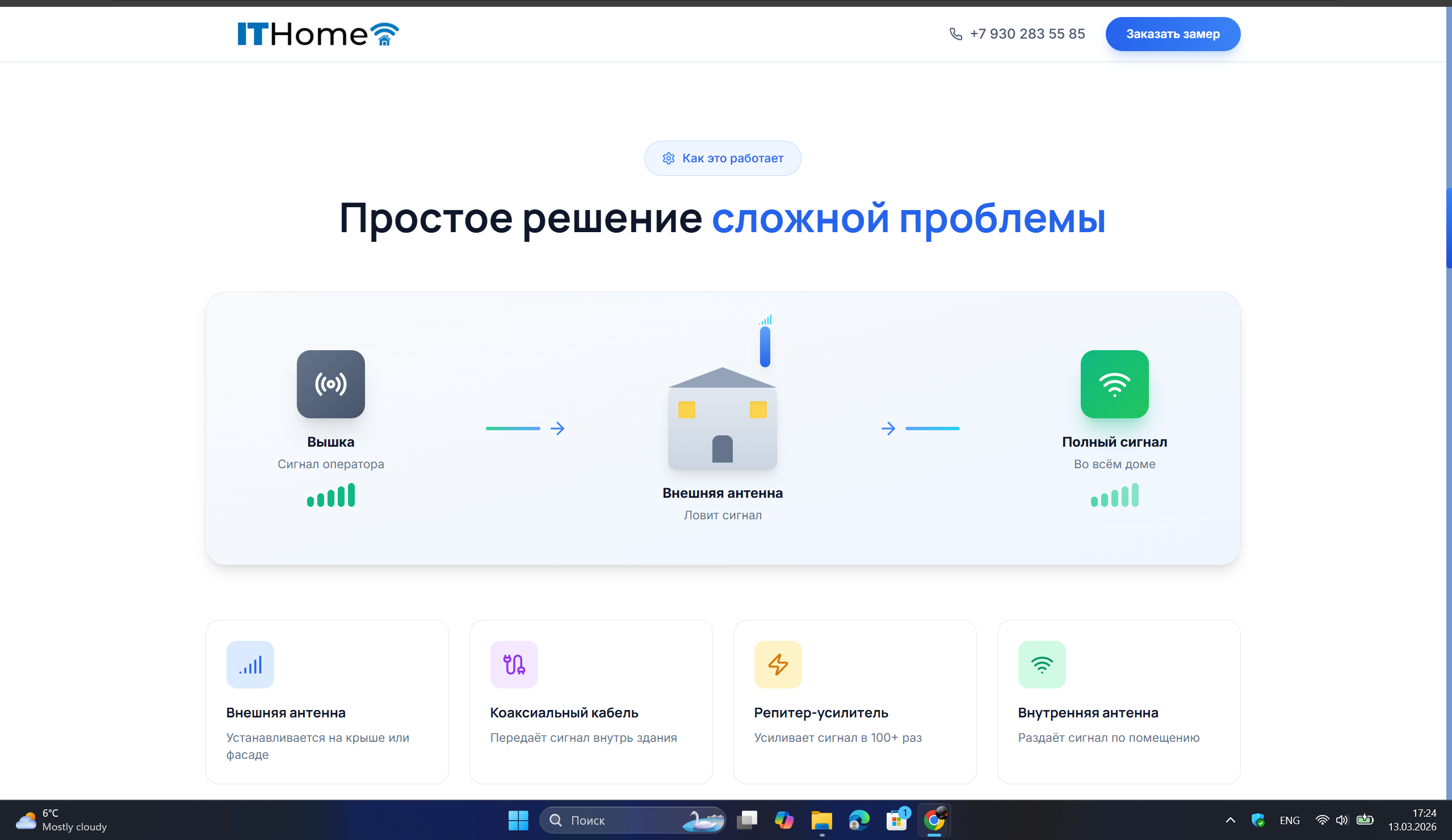Open the Chrome browser from the taskbar
Image resolution: width=1452 pixels, height=840 pixels.
tap(934, 820)
